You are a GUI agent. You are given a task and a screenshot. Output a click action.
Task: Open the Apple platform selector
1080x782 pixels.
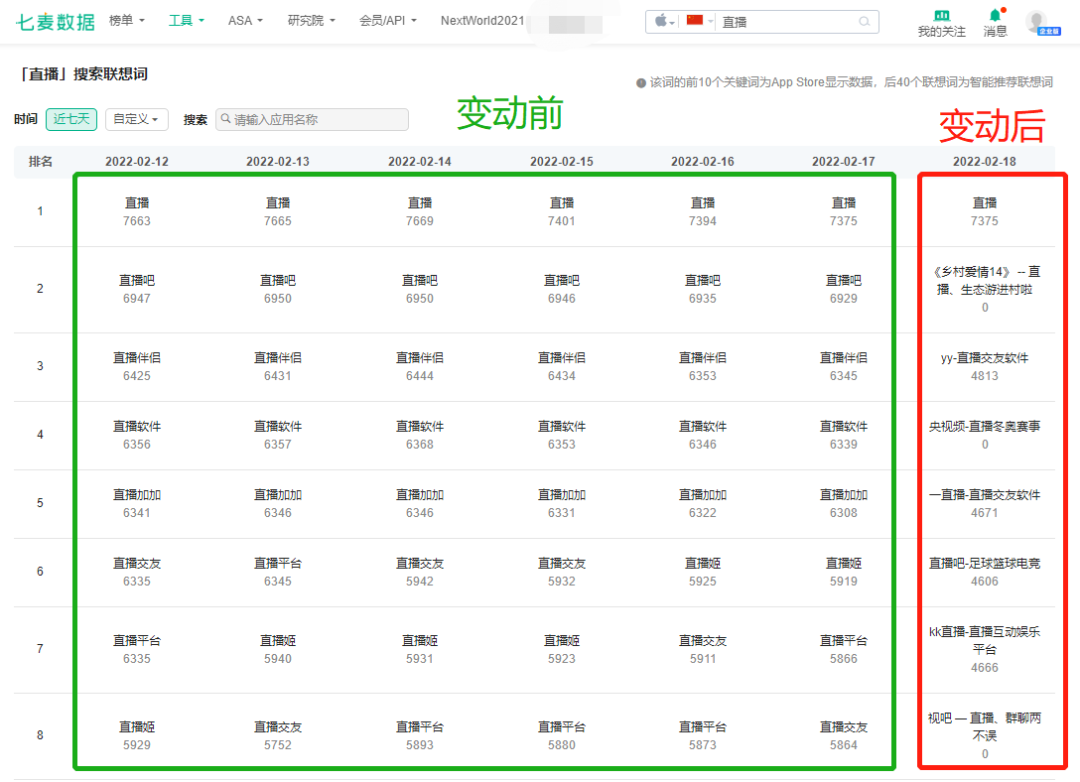pos(664,21)
